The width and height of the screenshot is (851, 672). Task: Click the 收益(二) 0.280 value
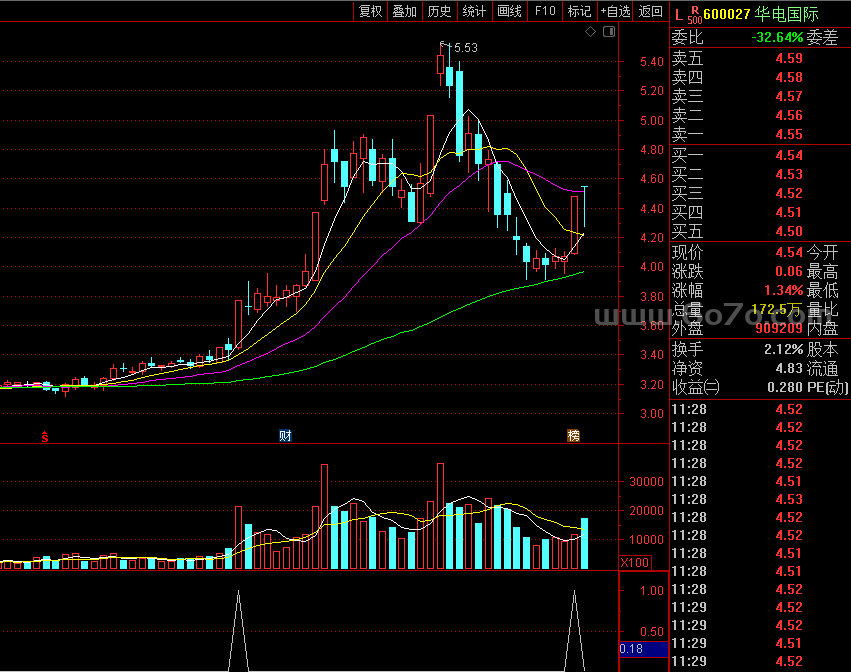tap(784, 388)
